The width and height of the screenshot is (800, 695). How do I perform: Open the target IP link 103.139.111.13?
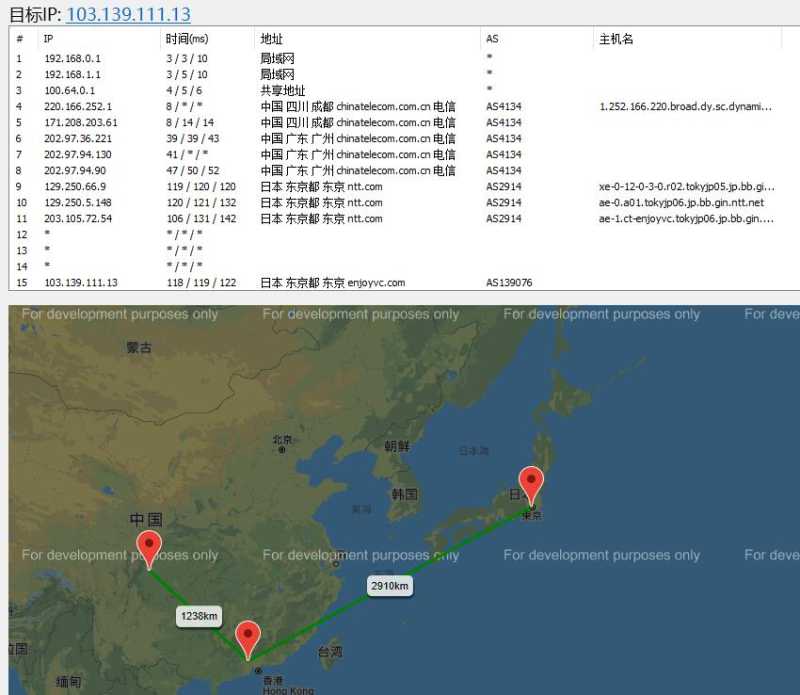pos(128,14)
